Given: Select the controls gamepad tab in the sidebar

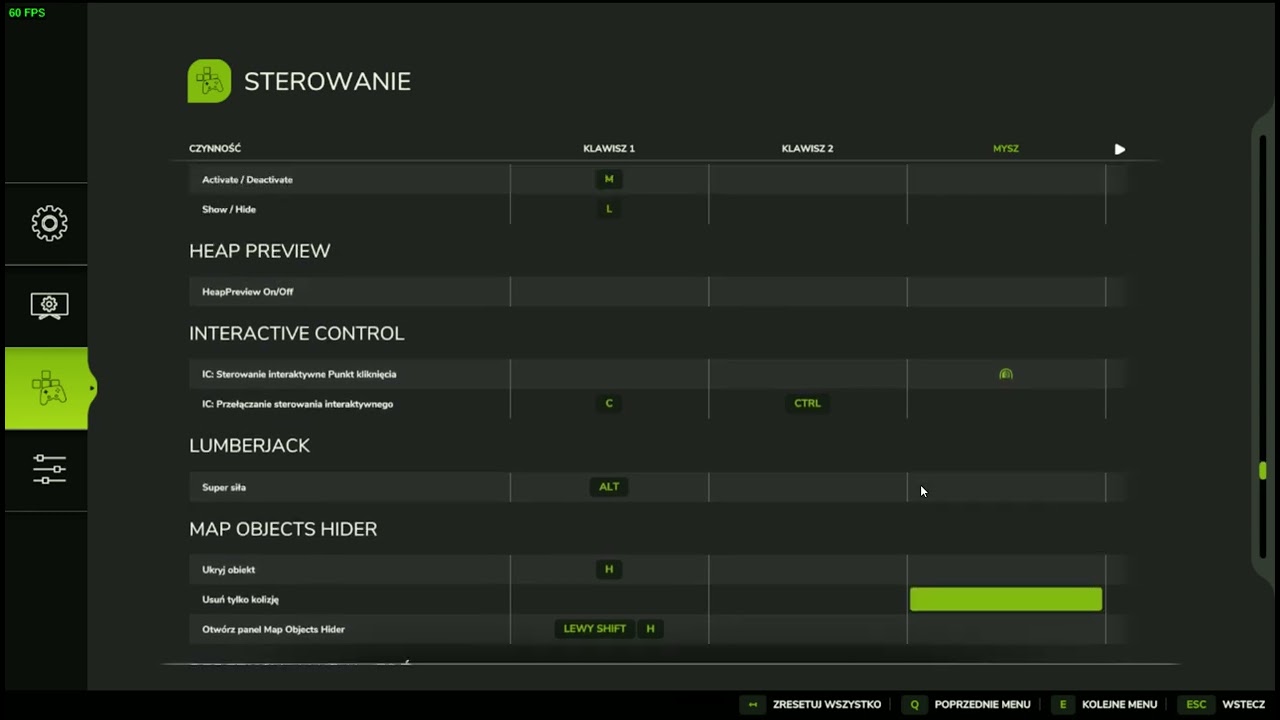Looking at the screenshot, I should click(47, 388).
